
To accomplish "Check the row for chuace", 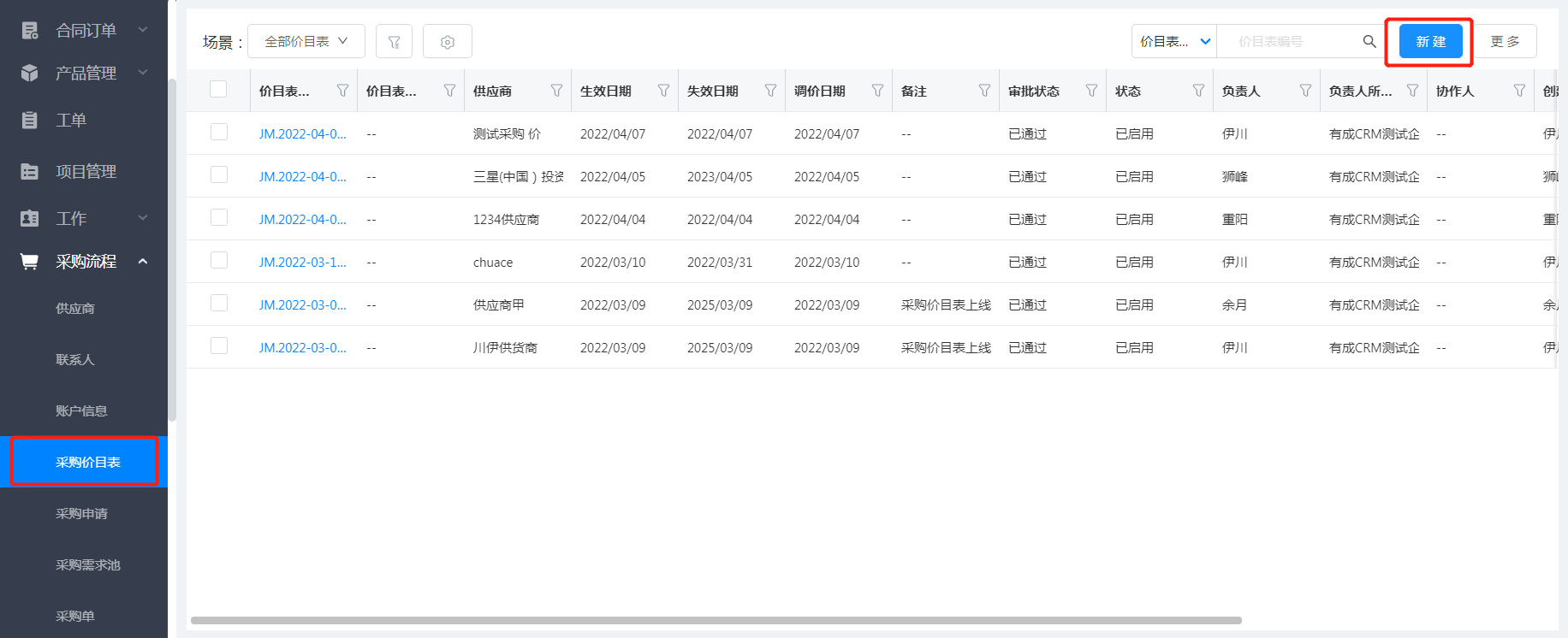I will point(219,260).
